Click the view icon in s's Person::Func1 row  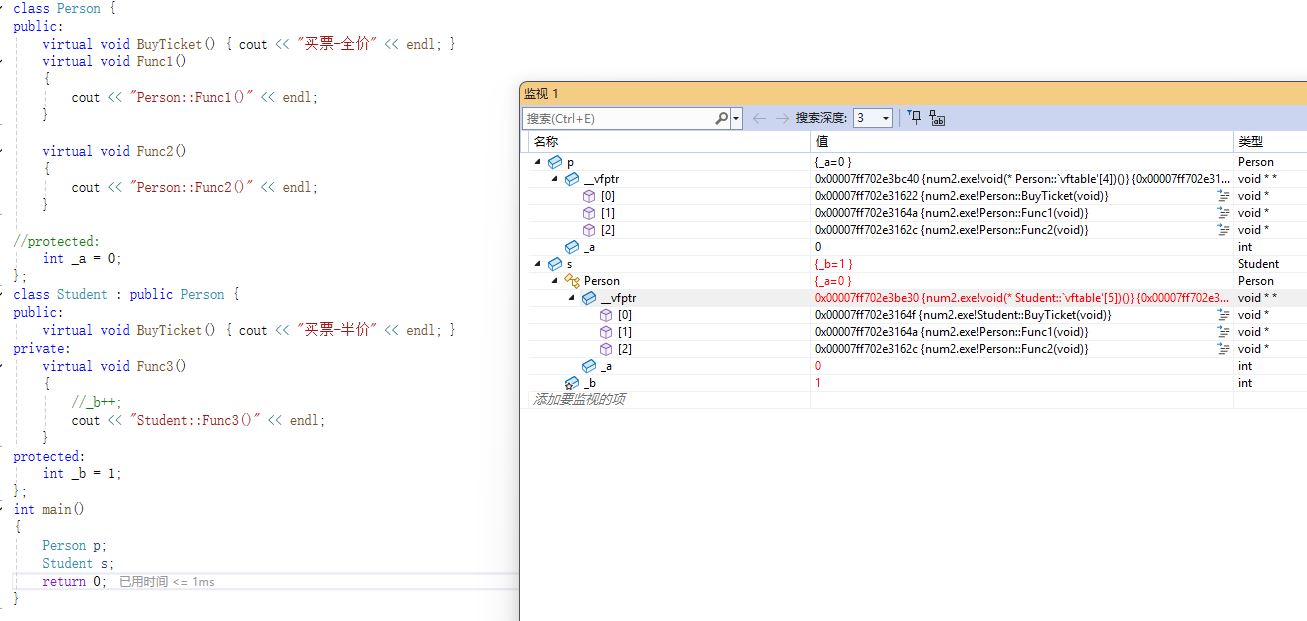click(x=1223, y=332)
